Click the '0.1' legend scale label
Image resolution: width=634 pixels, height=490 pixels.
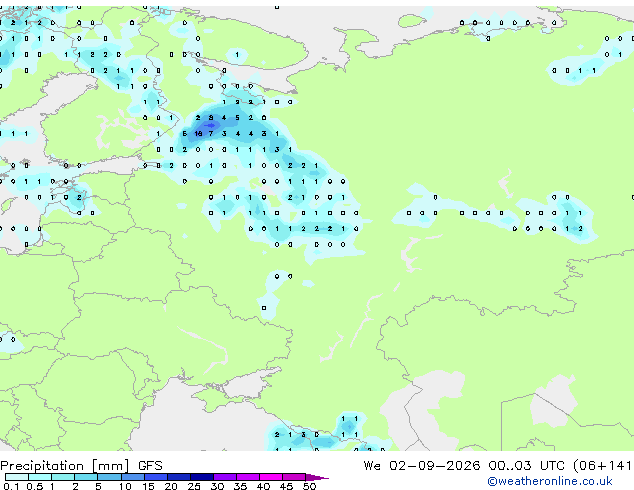[x=11, y=486]
